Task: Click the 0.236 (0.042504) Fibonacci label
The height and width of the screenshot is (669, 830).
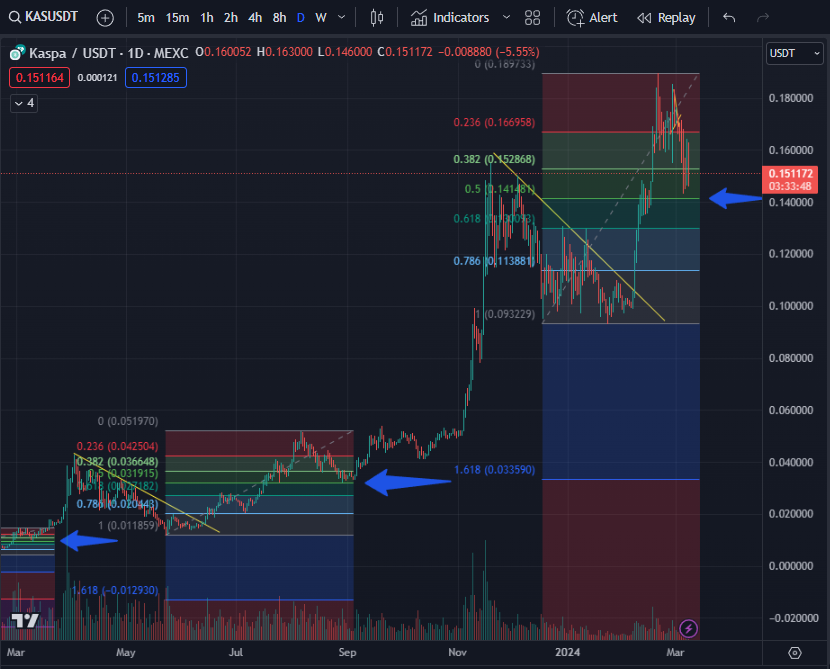Action: 117,446
